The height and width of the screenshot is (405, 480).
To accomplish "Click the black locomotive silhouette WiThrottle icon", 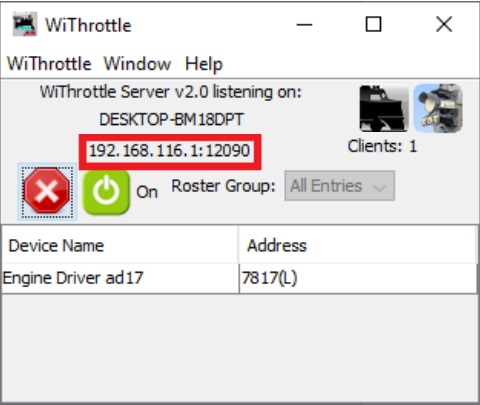I will 384,108.
